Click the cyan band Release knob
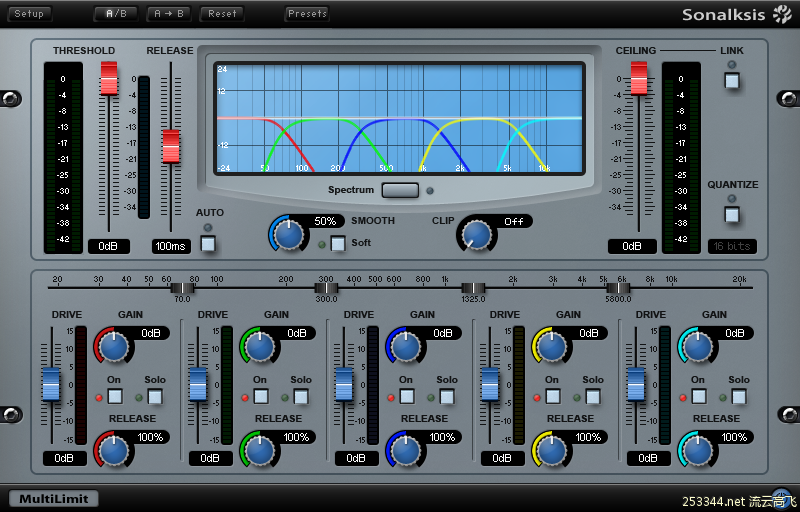Screen dimensions: 800x512 698,451
